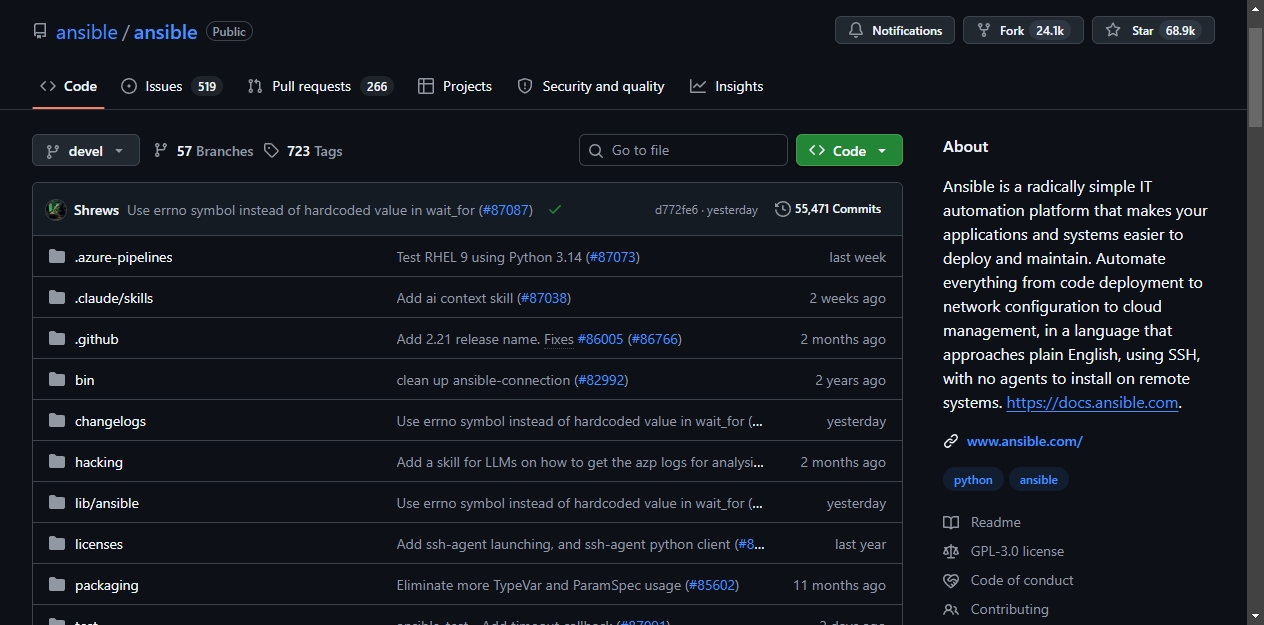
Task: Click the Notifications button
Action: point(895,31)
